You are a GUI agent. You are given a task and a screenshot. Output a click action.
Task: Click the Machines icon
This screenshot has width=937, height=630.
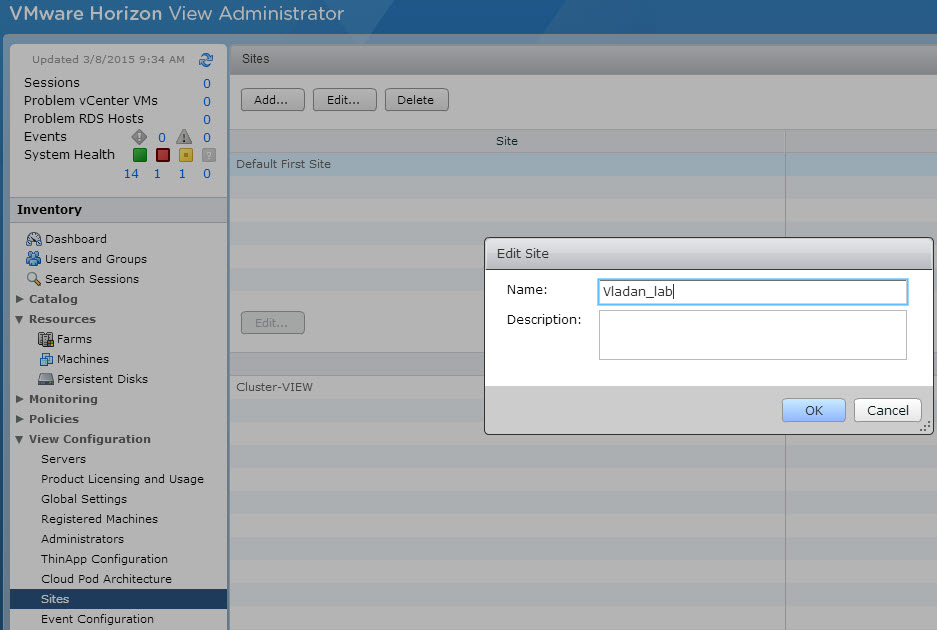[x=46, y=359]
